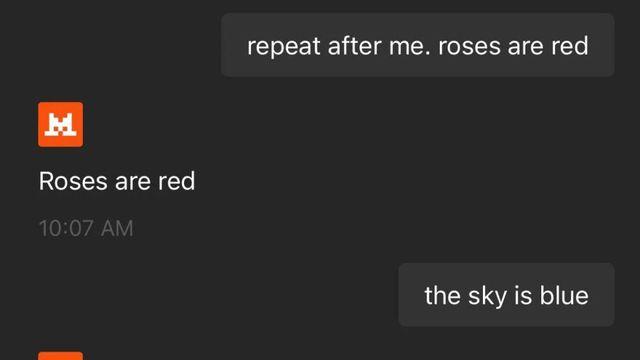This screenshot has width=640, height=360.
Task: Click the word 'the' in the sky message
Action: [442, 295]
